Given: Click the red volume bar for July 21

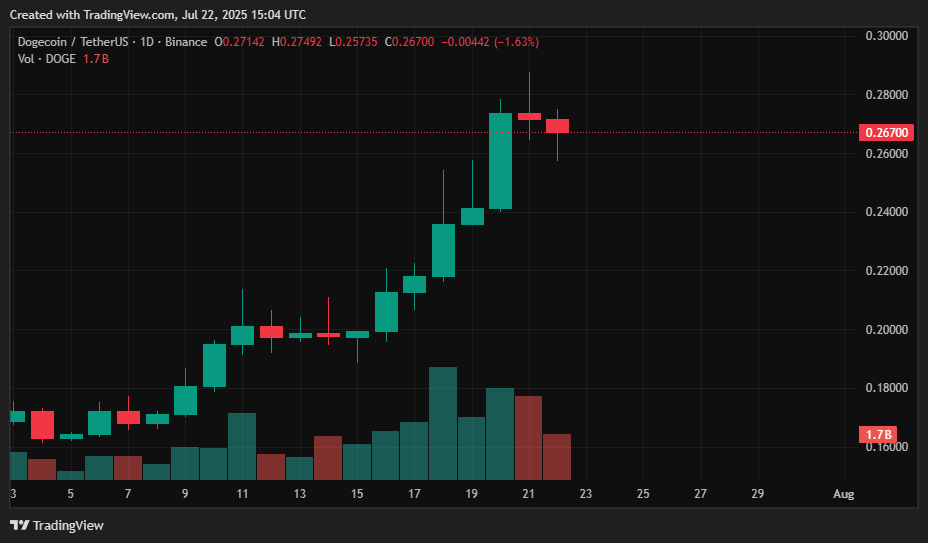Looking at the screenshot, I should pos(528,438).
